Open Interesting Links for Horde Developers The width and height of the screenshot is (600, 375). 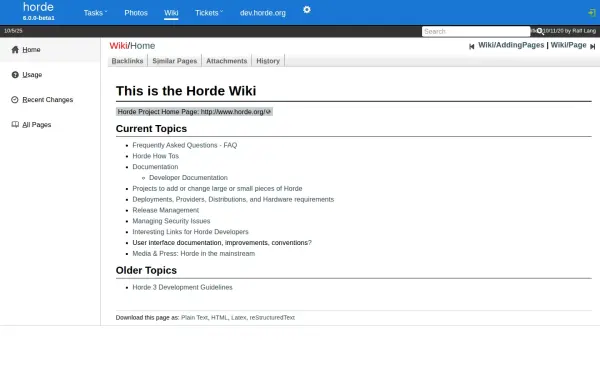tap(190, 232)
